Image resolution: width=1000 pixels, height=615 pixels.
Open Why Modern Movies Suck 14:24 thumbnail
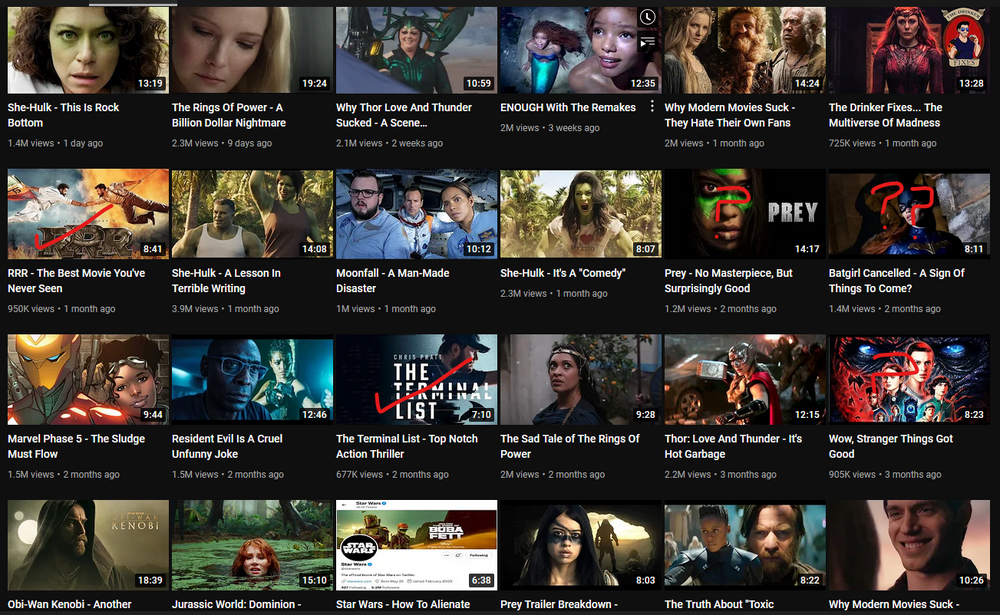pyautogui.click(x=745, y=50)
